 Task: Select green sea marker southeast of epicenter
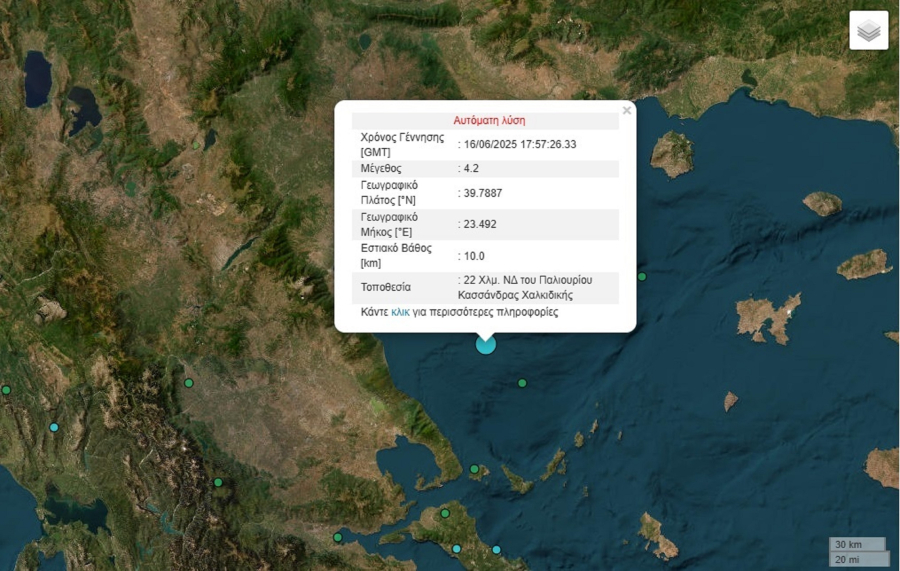point(522,383)
